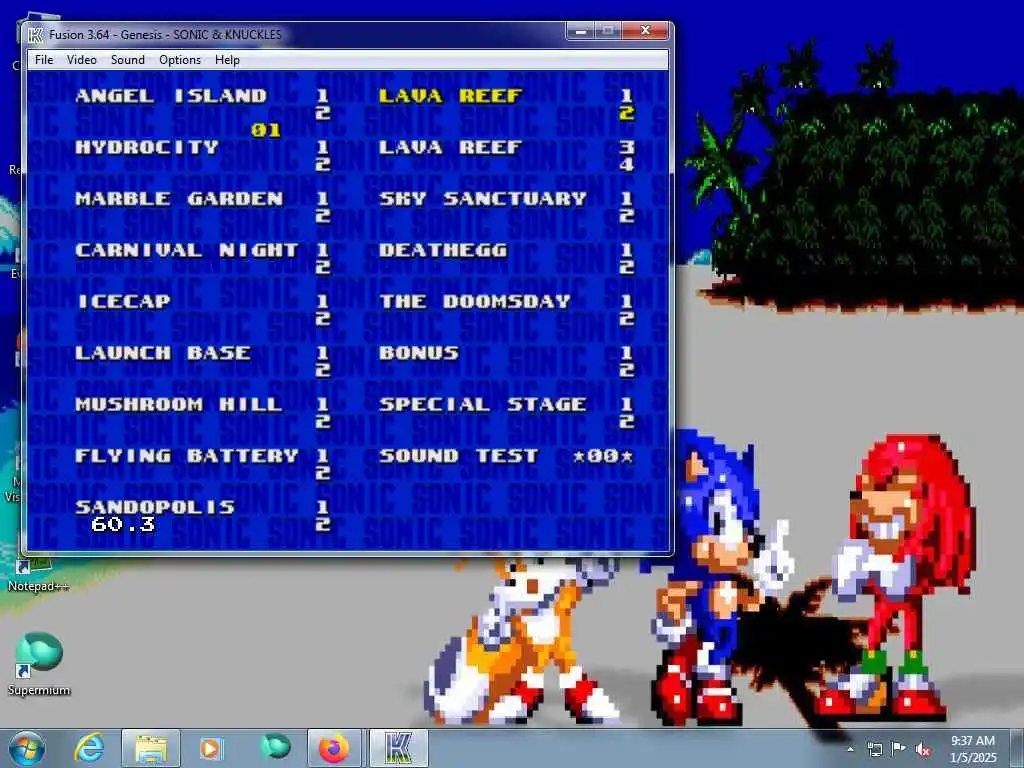The height and width of the screenshot is (768, 1024).
Task: Click the MARBLE GARDEN level entry
Action: 180,199
